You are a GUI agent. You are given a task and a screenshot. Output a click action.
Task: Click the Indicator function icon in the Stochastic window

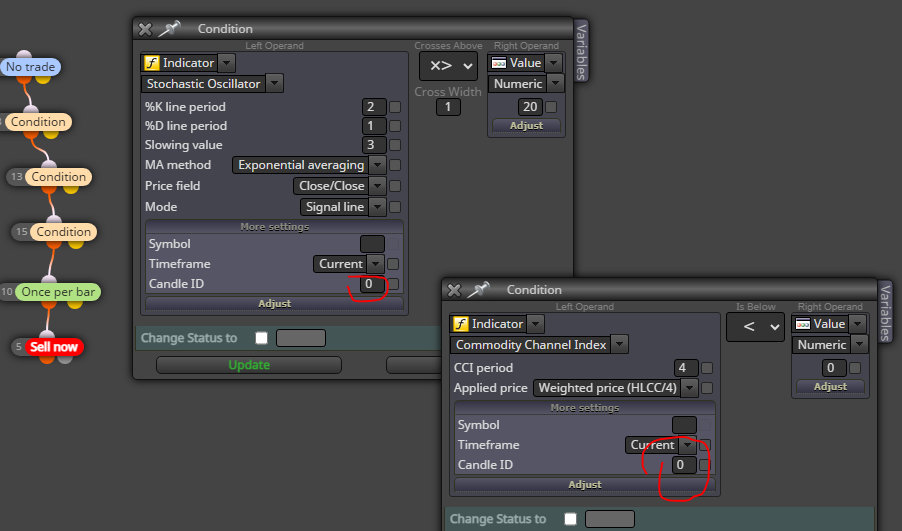click(x=152, y=63)
